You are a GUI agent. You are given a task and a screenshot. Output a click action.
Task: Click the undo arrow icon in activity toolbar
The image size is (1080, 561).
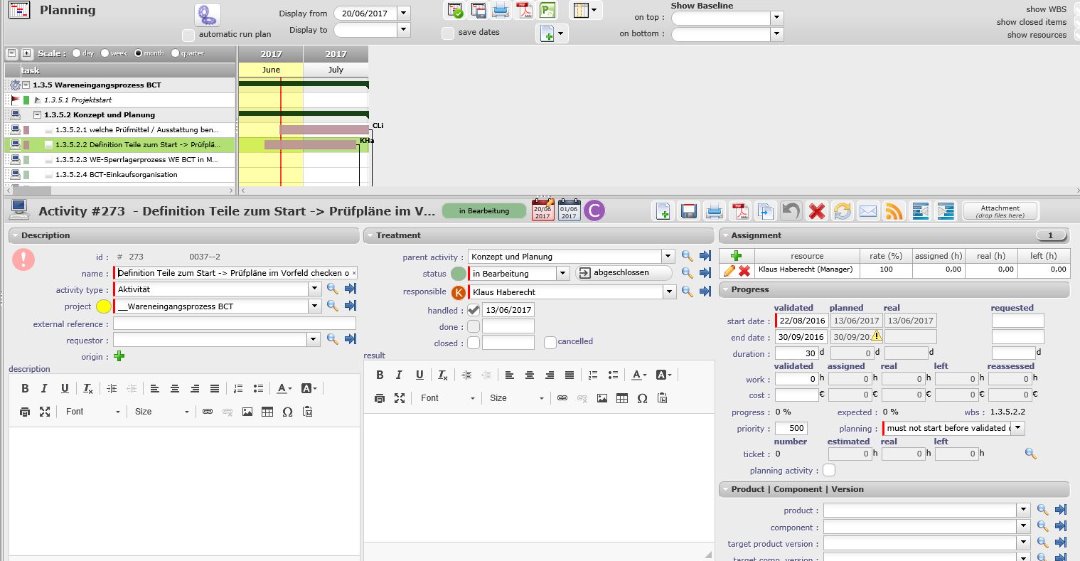tap(791, 211)
